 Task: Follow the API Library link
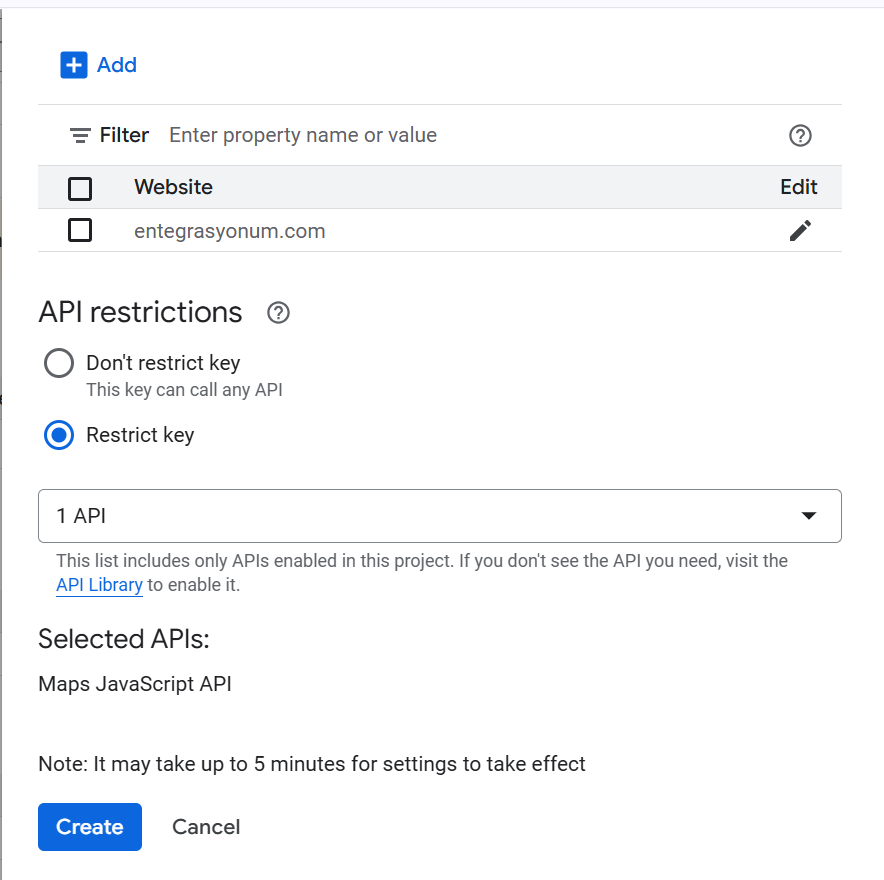99,585
